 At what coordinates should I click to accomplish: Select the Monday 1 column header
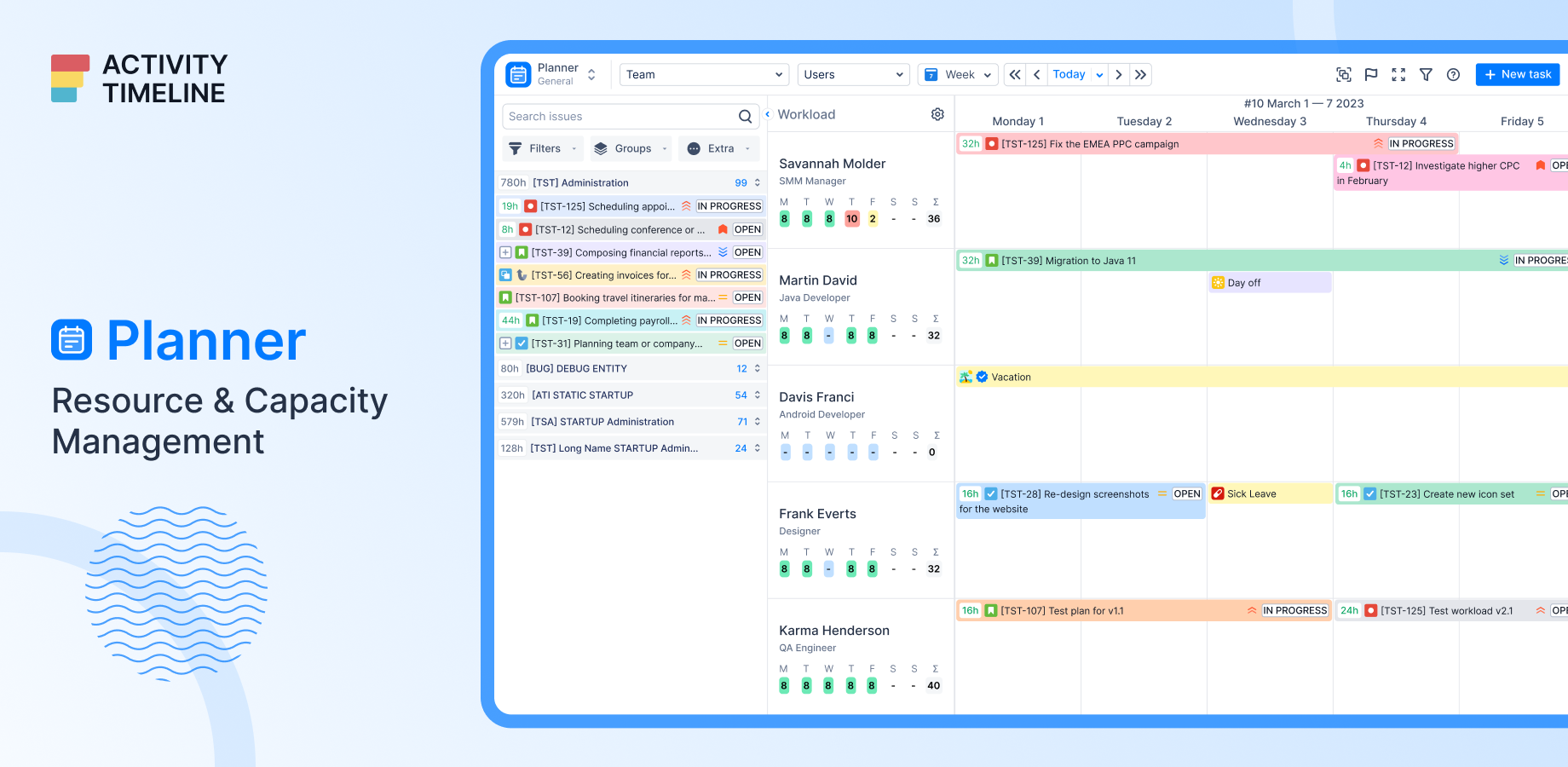(1017, 121)
